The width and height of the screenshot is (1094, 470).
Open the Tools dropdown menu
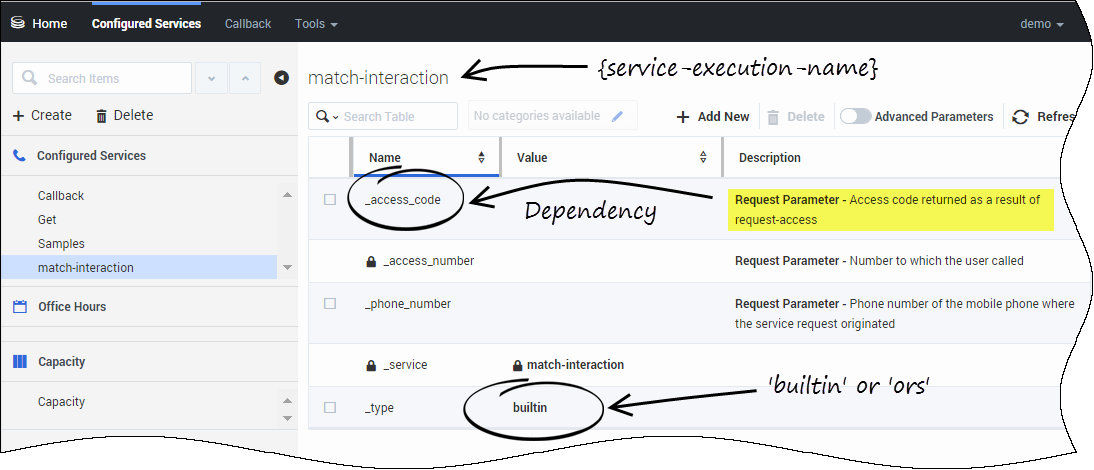316,23
